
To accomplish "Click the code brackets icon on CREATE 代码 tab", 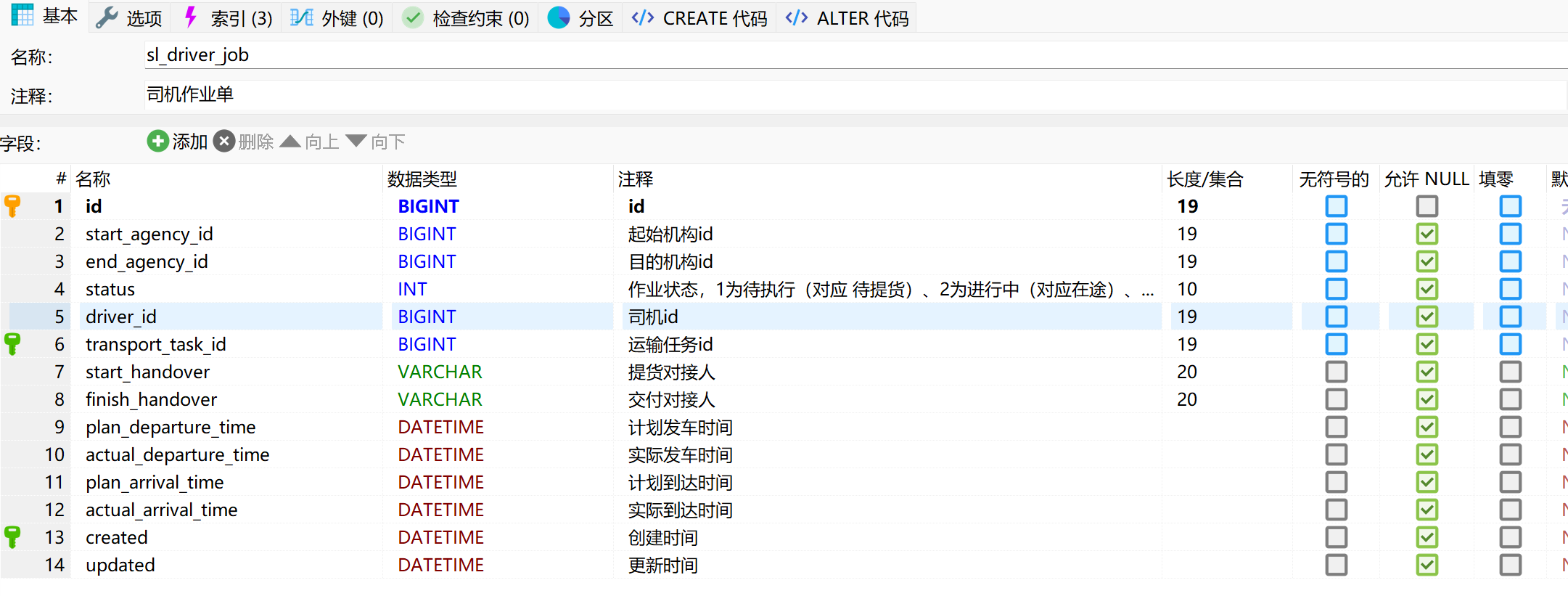I will click(643, 17).
